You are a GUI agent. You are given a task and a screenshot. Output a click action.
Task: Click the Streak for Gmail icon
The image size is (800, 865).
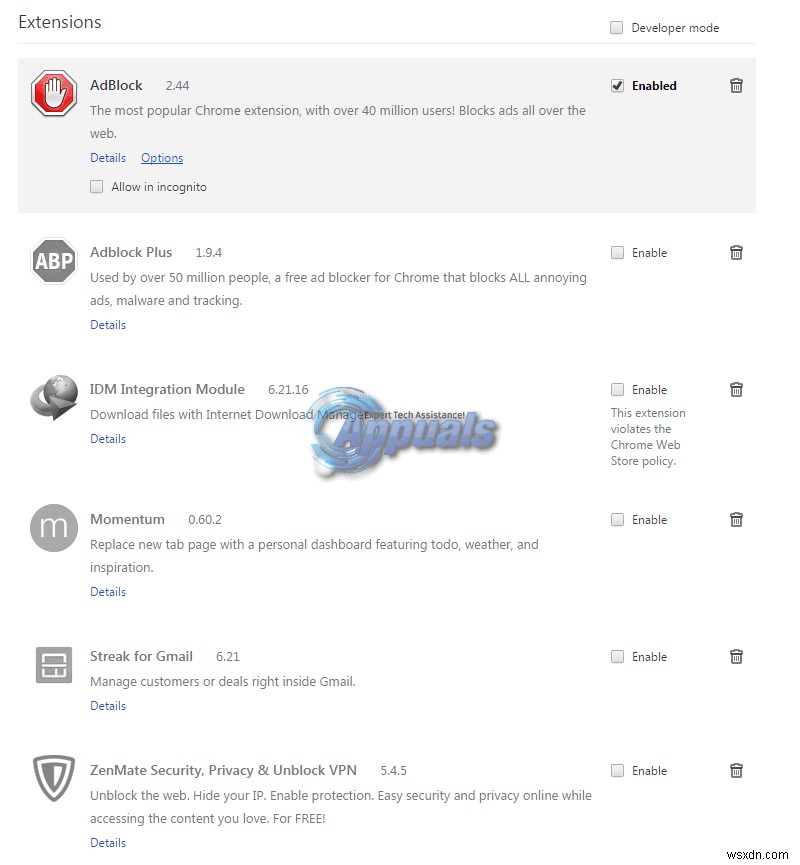point(54,665)
